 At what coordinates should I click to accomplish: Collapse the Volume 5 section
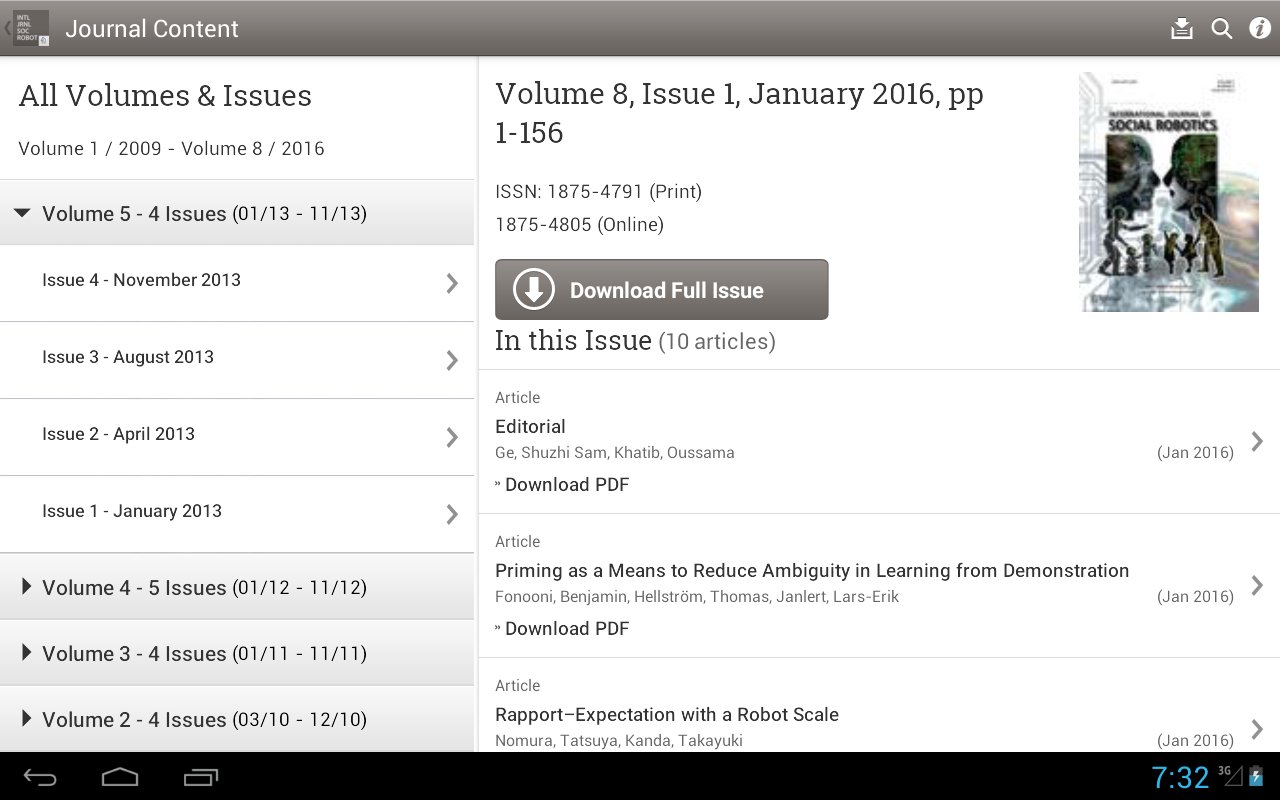coord(22,213)
